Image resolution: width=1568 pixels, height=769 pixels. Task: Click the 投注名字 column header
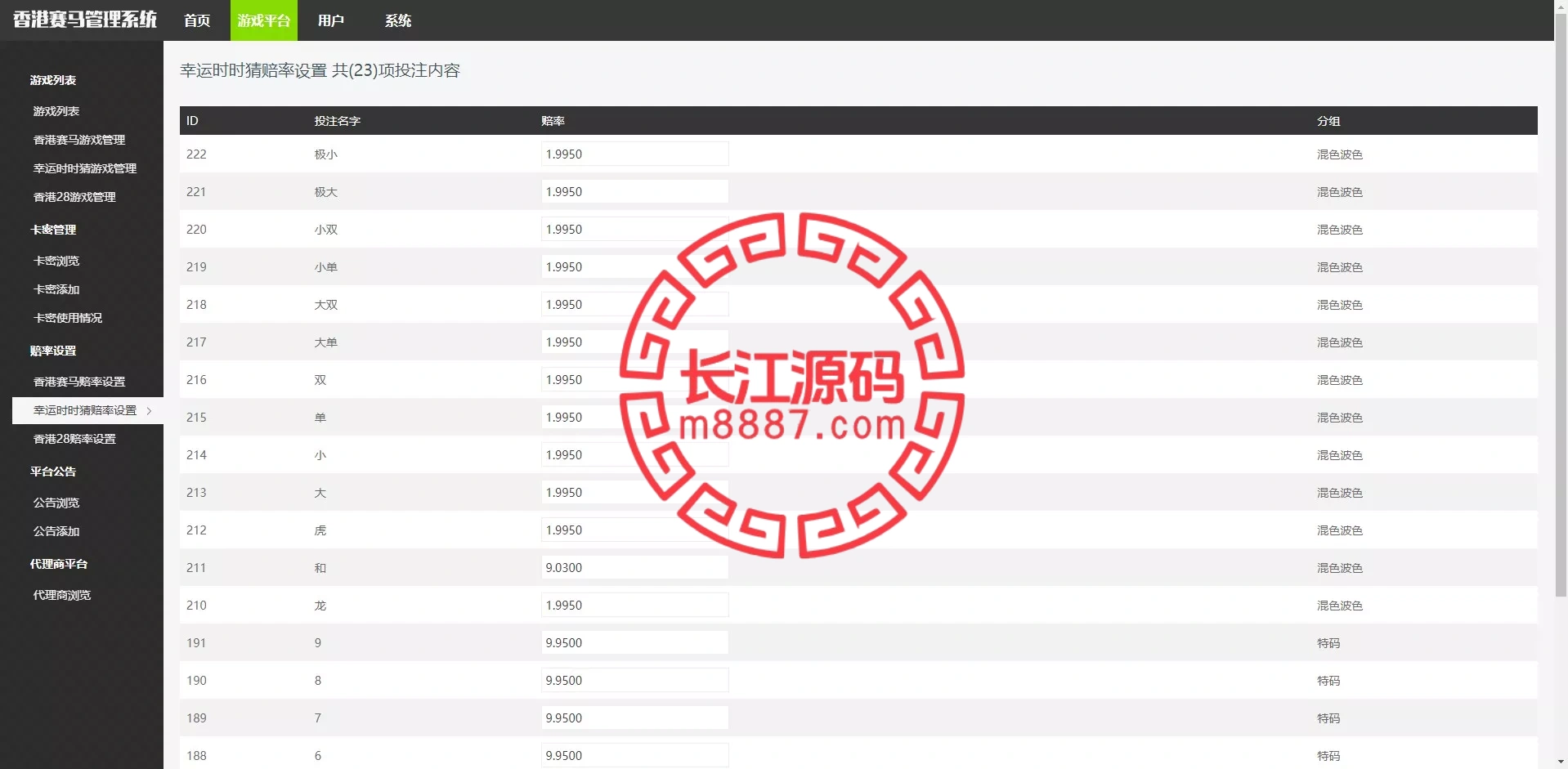coord(338,121)
